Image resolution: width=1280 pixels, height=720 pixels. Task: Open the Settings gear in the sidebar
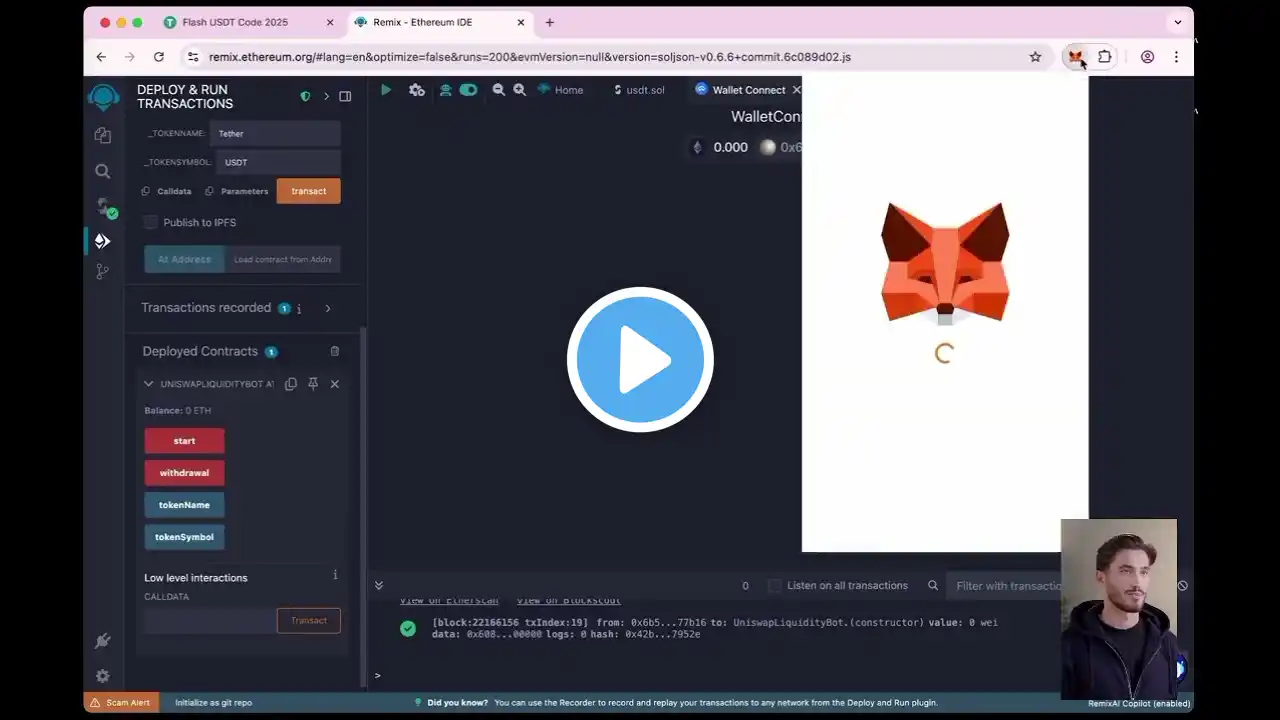[x=103, y=676]
